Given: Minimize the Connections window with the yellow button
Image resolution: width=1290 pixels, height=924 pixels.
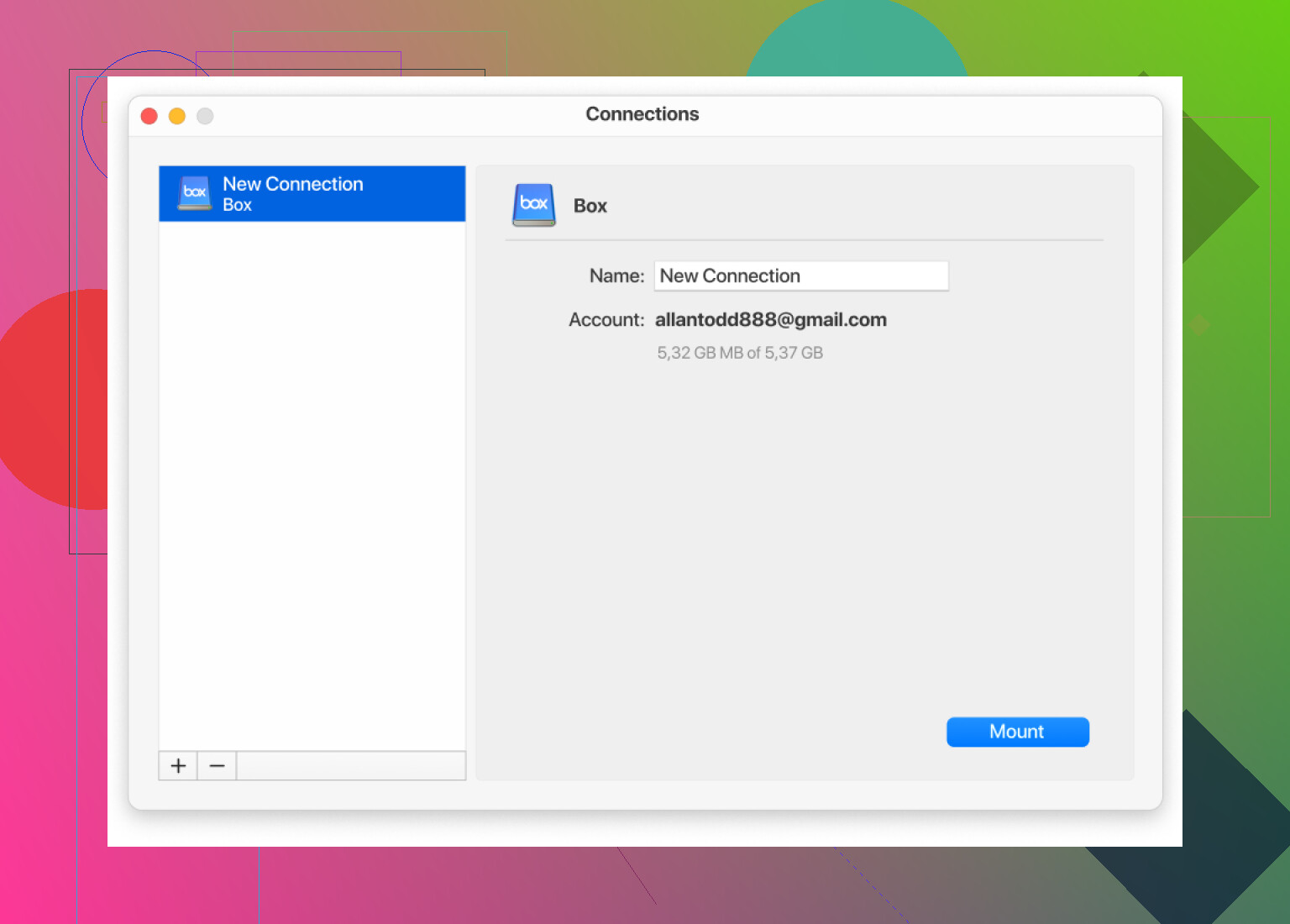Looking at the screenshot, I should click(x=177, y=116).
